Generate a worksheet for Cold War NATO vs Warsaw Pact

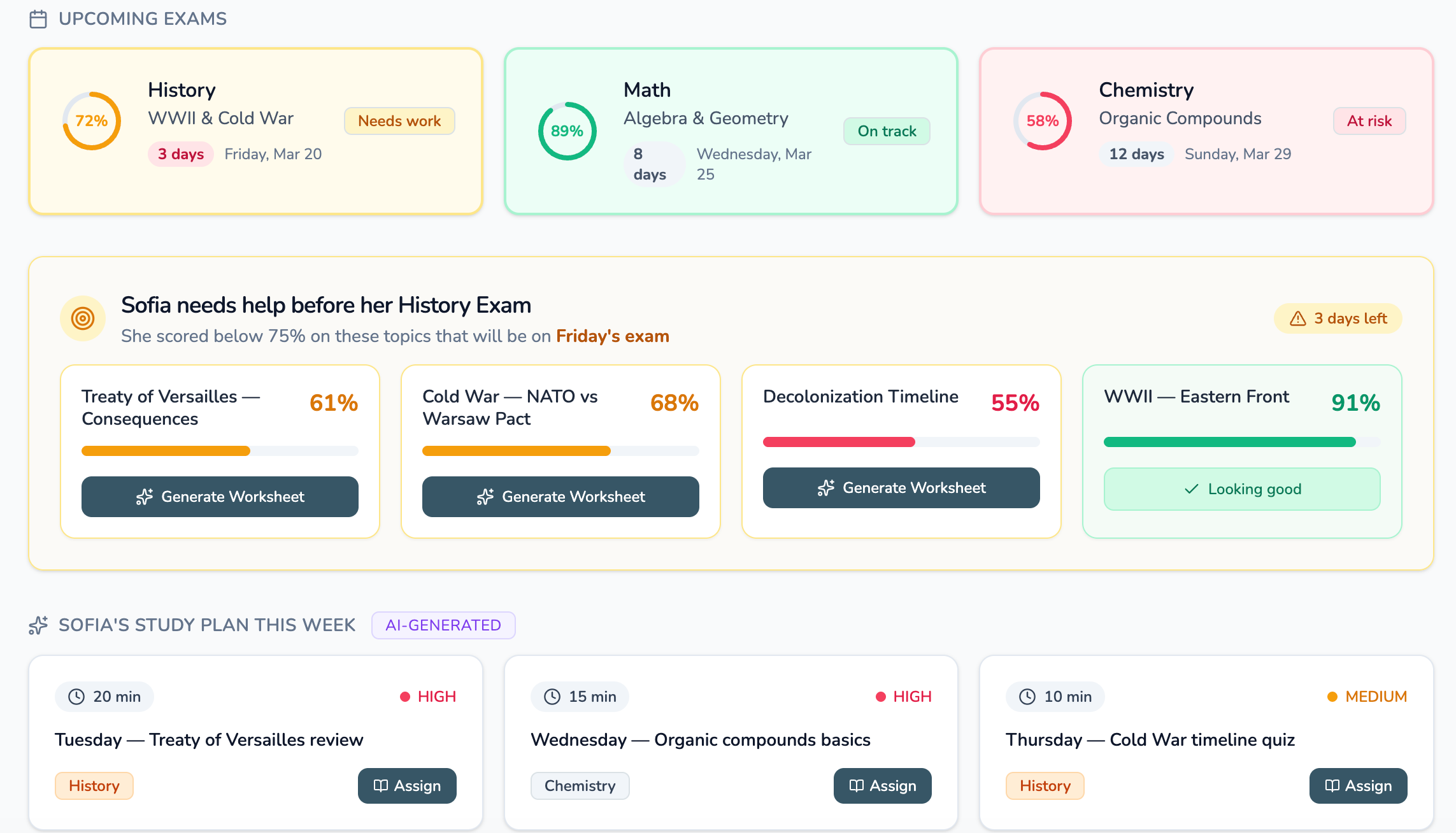pos(560,497)
